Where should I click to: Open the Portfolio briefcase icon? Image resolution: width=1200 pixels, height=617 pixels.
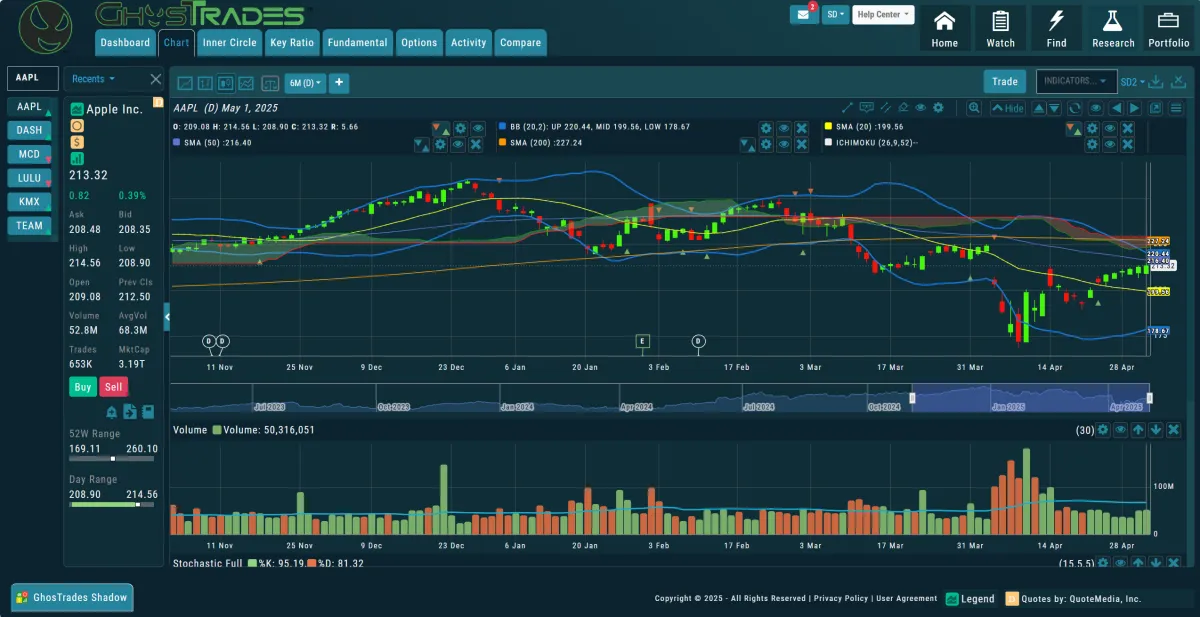pyautogui.click(x=1169, y=28)
